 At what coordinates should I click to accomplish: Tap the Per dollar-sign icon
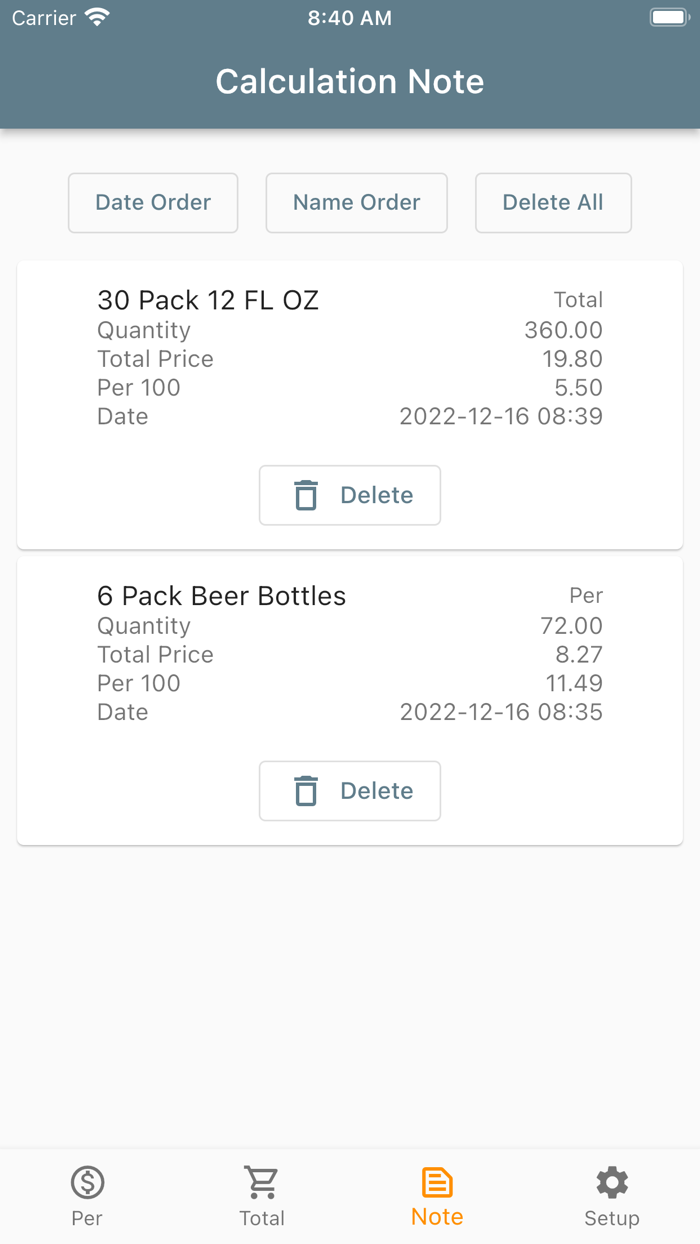click(87, 1183)
